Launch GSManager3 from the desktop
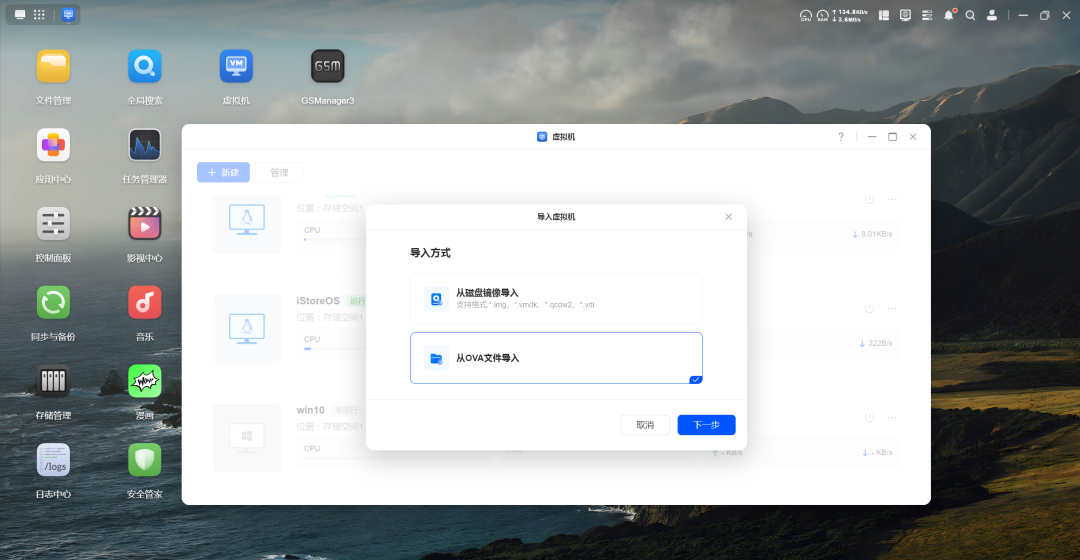The image size is (1080, 560). (x=327, y=67)
